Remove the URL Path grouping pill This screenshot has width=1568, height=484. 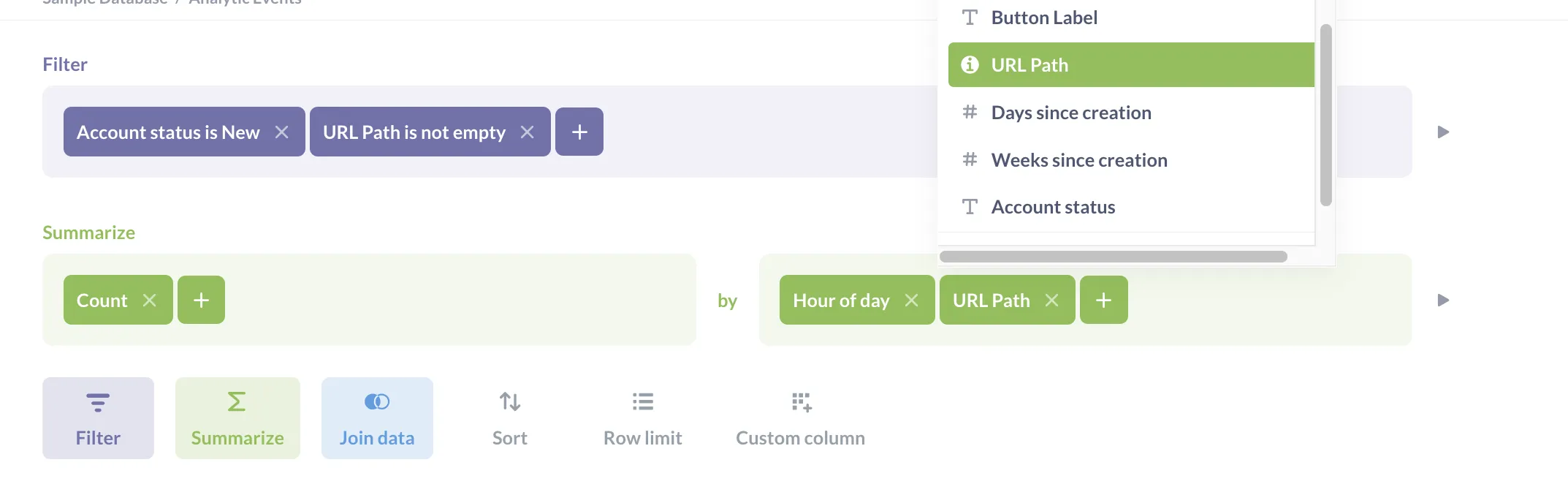click(x=1051, y=300)
